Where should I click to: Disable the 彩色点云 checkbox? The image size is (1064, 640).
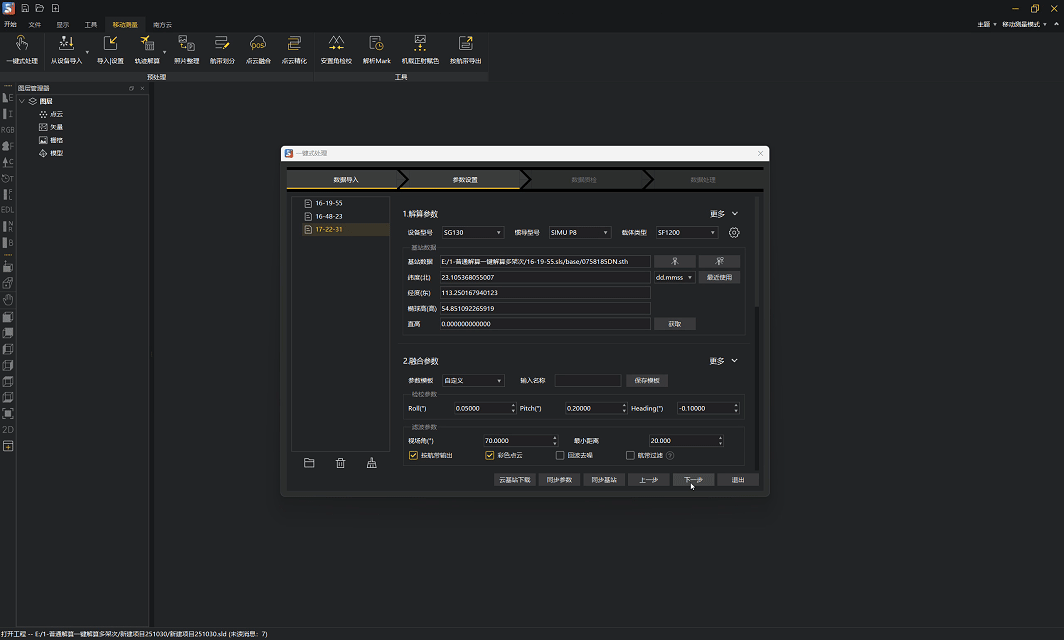[x=489, y=455]
